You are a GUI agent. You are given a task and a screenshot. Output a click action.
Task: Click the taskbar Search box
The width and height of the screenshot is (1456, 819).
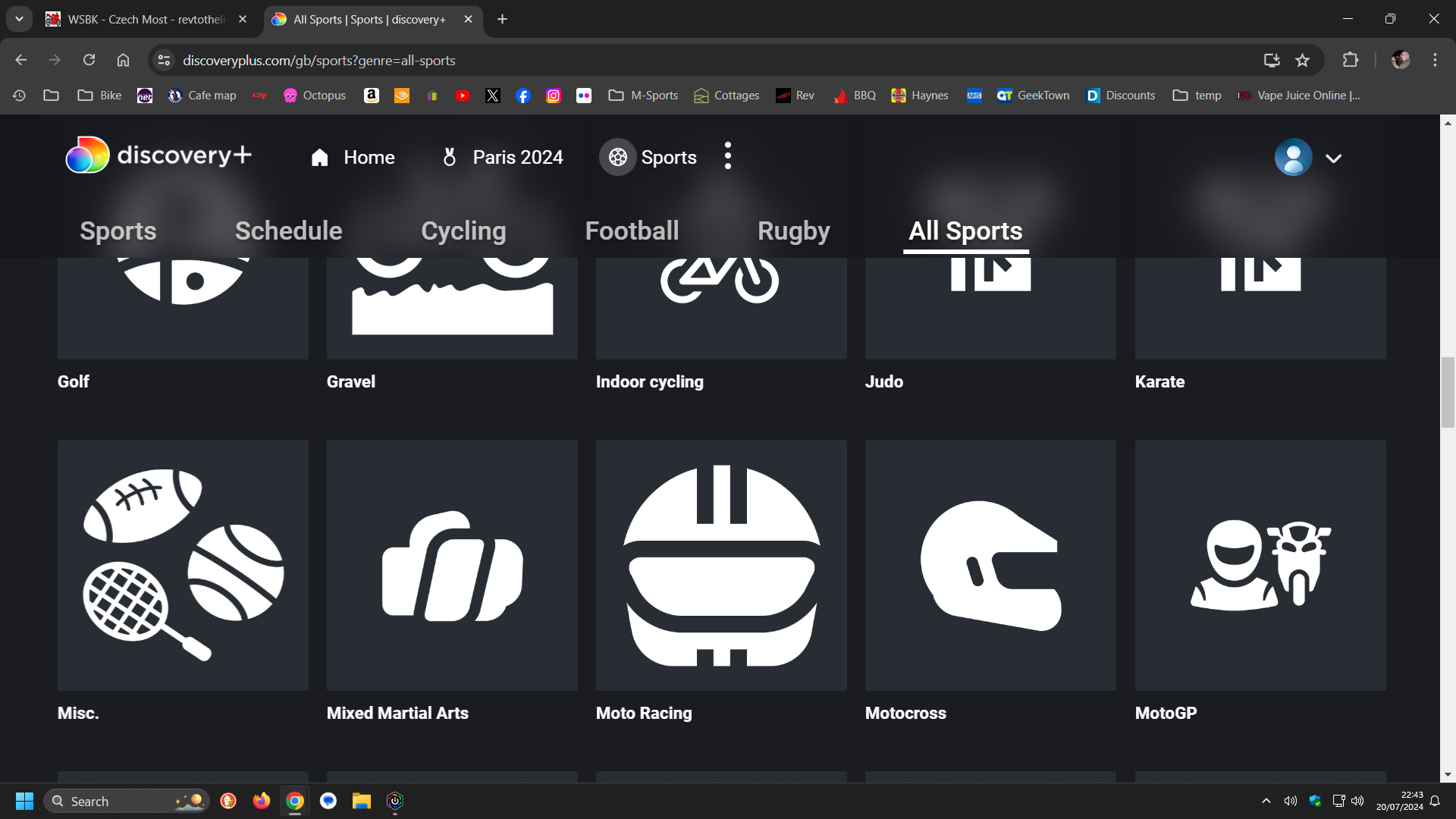pos(126,801)
